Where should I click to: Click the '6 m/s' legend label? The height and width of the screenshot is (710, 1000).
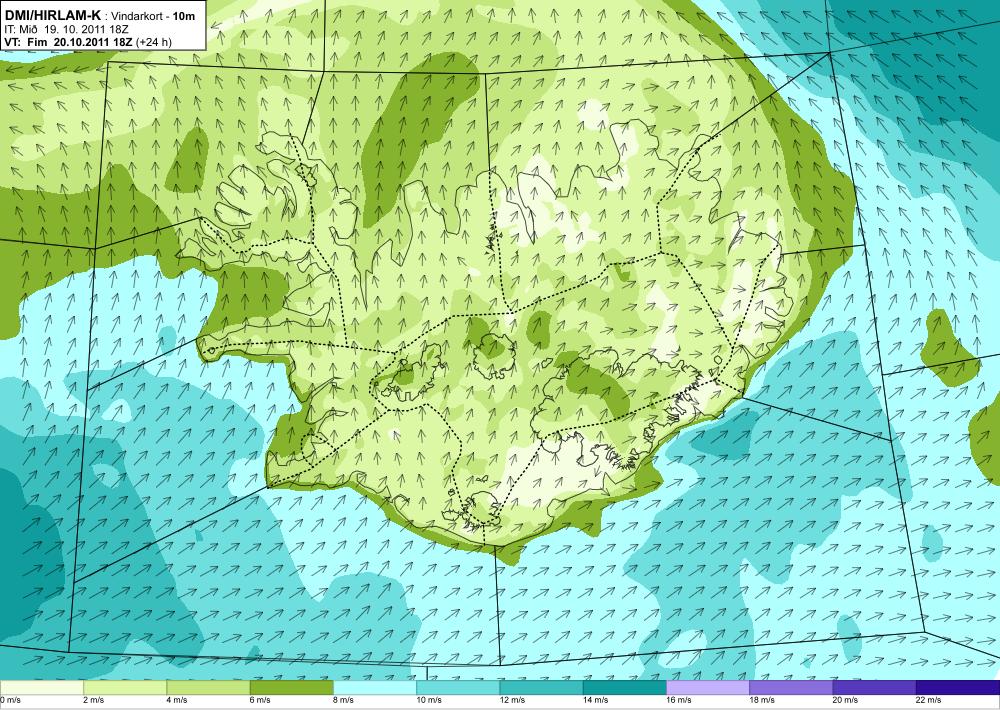(x=260, y=700)
